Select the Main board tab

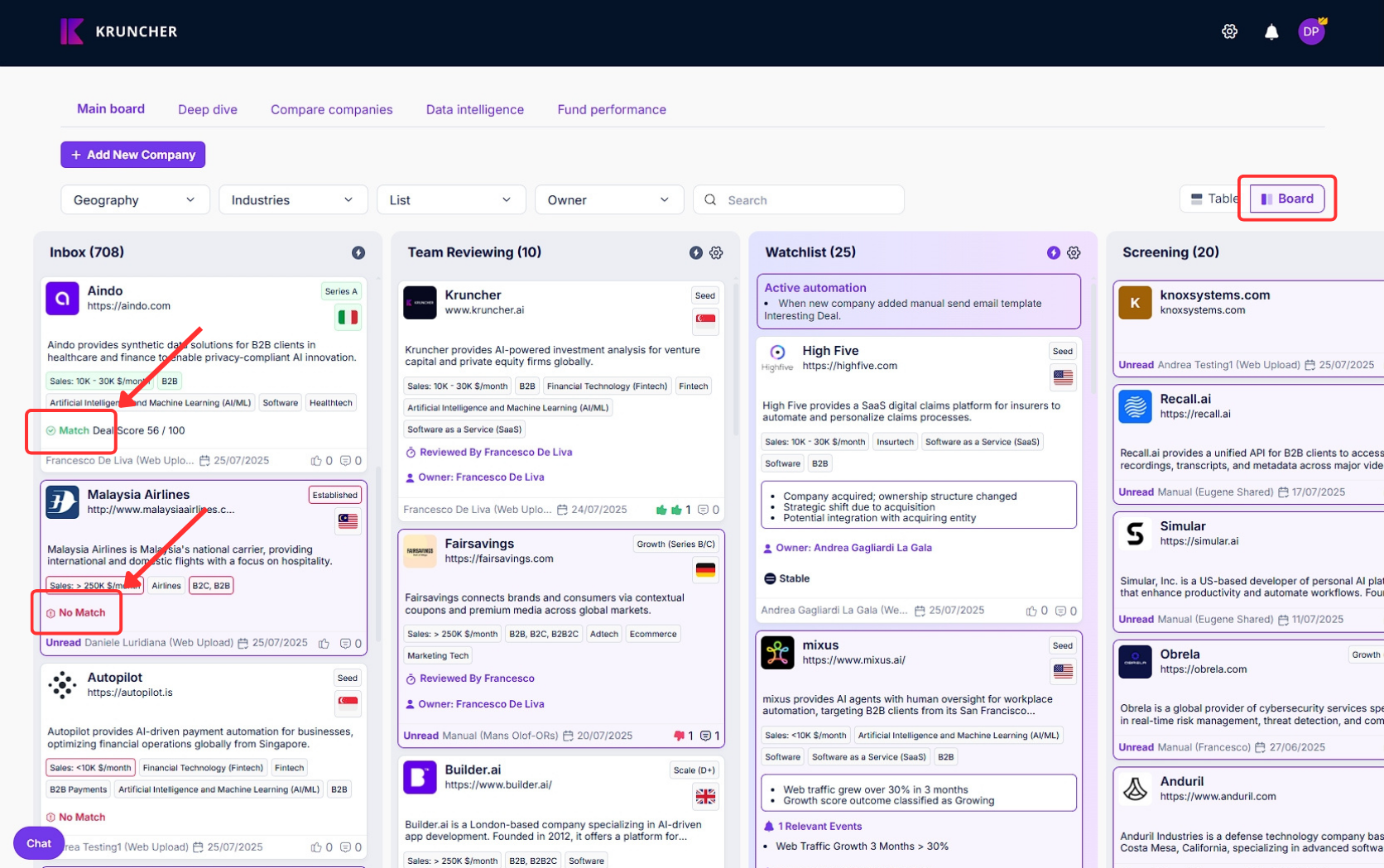[111, 109]
